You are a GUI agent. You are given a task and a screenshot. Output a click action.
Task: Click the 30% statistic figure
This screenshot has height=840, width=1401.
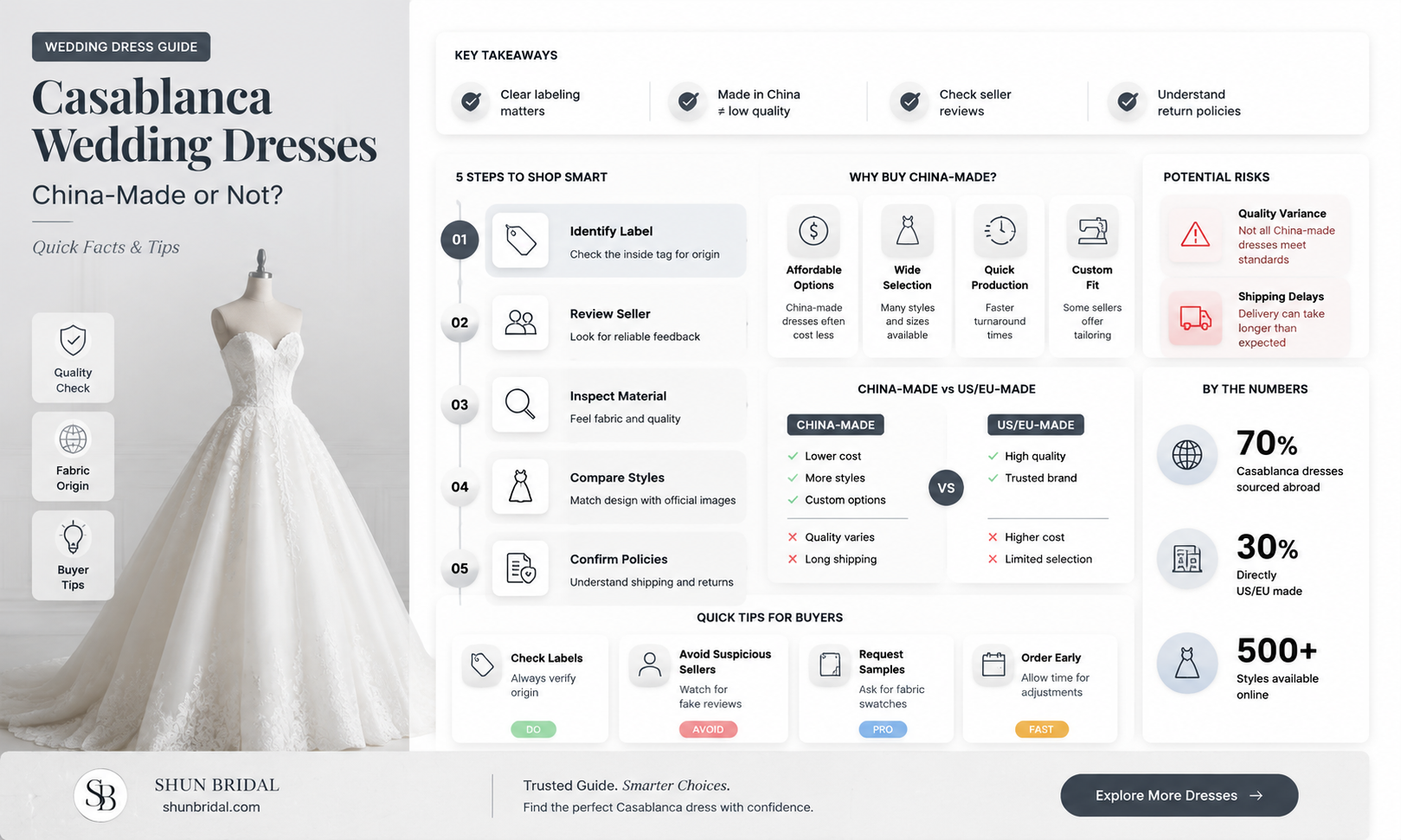(x=1267, y=548)
